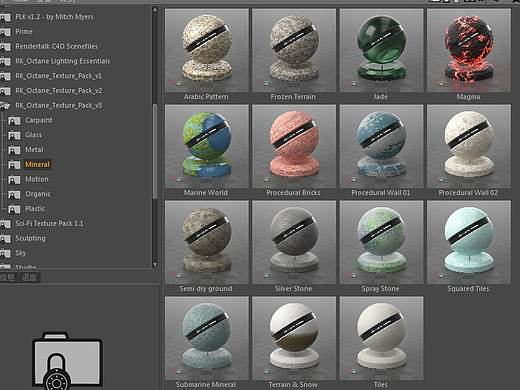
Task: Click the scroll up arrow of library tree
Action: point(155,11)
